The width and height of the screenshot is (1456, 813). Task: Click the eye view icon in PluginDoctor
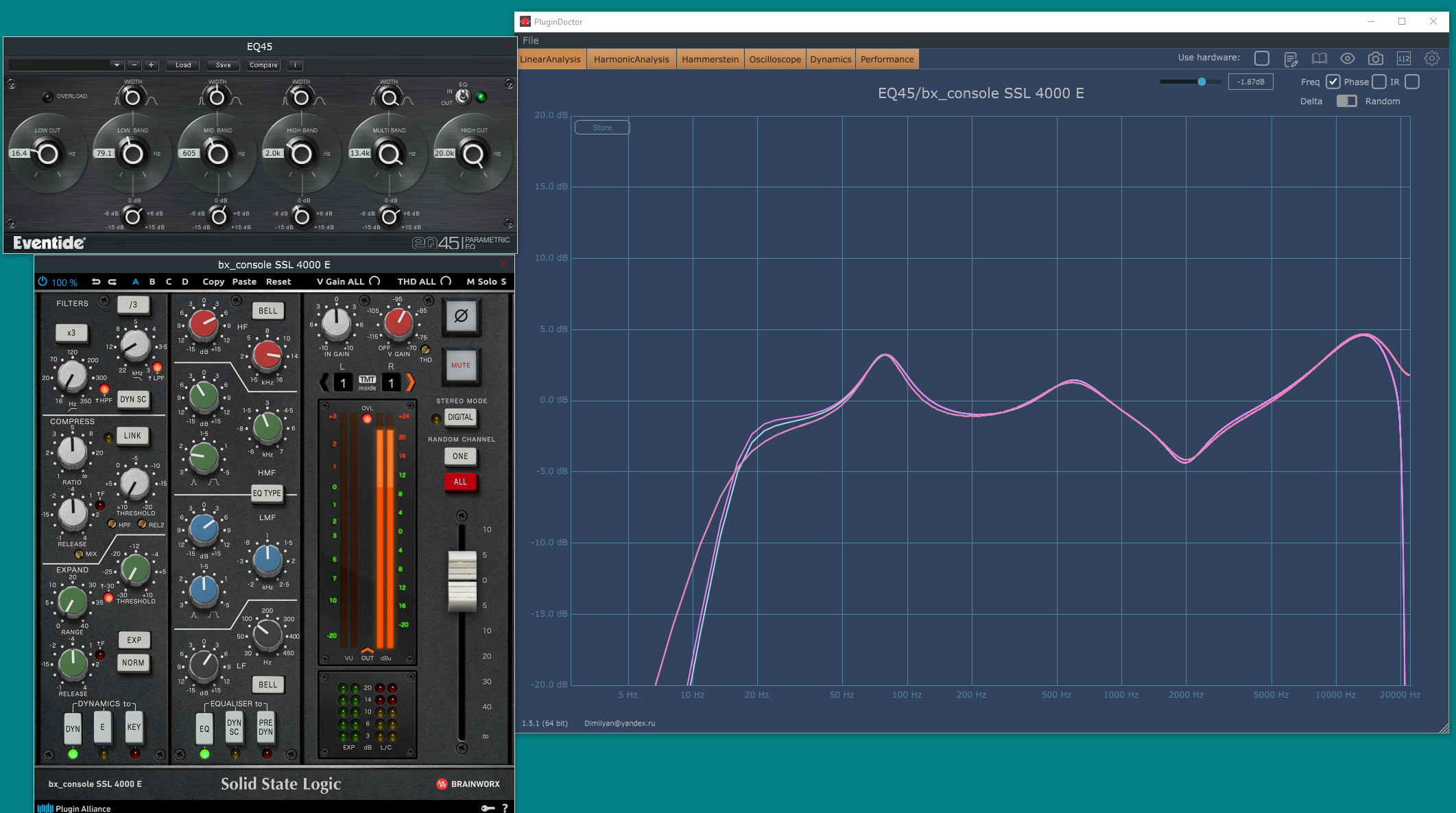pos(1347,59)
